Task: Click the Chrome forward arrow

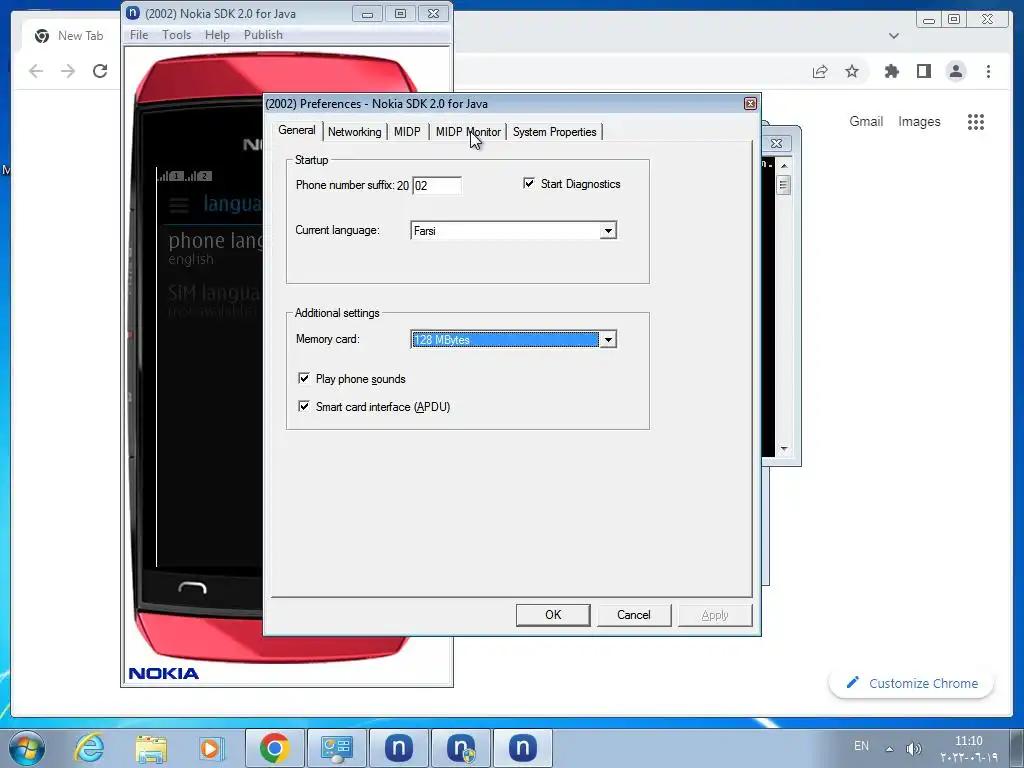Action: click(68, 71)
